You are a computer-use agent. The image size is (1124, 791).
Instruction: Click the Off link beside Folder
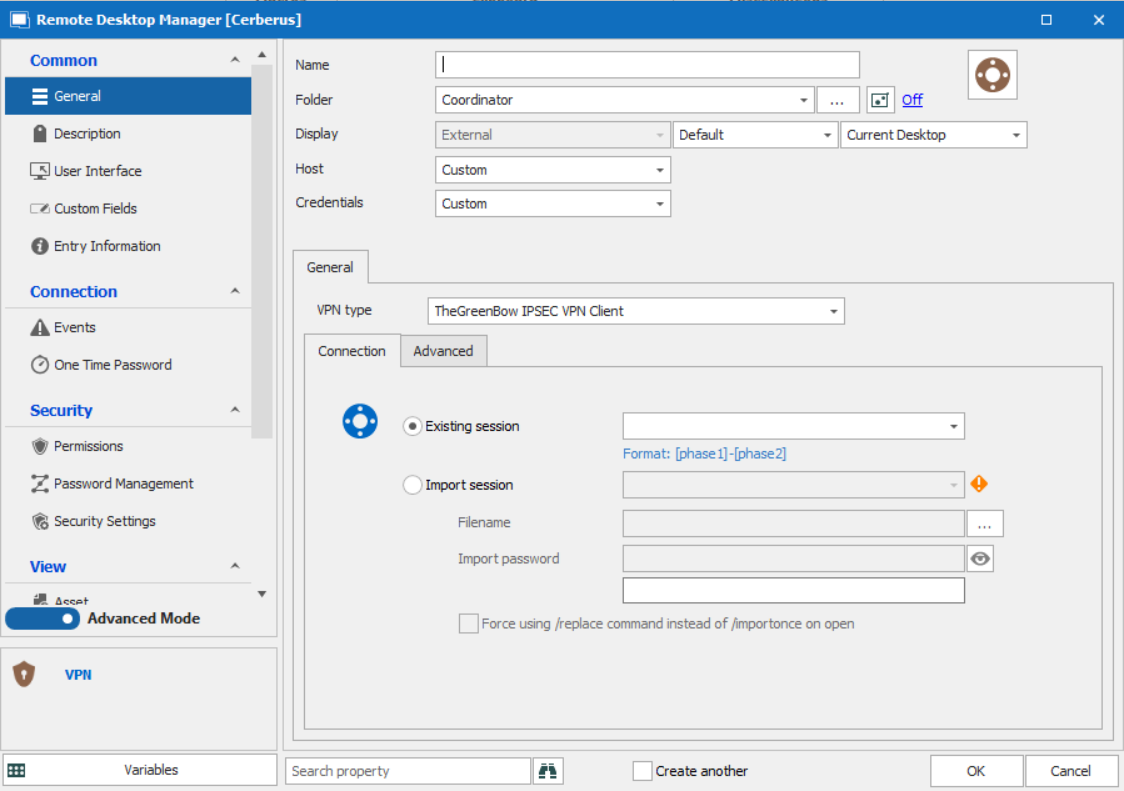click(x=912, y=100)
